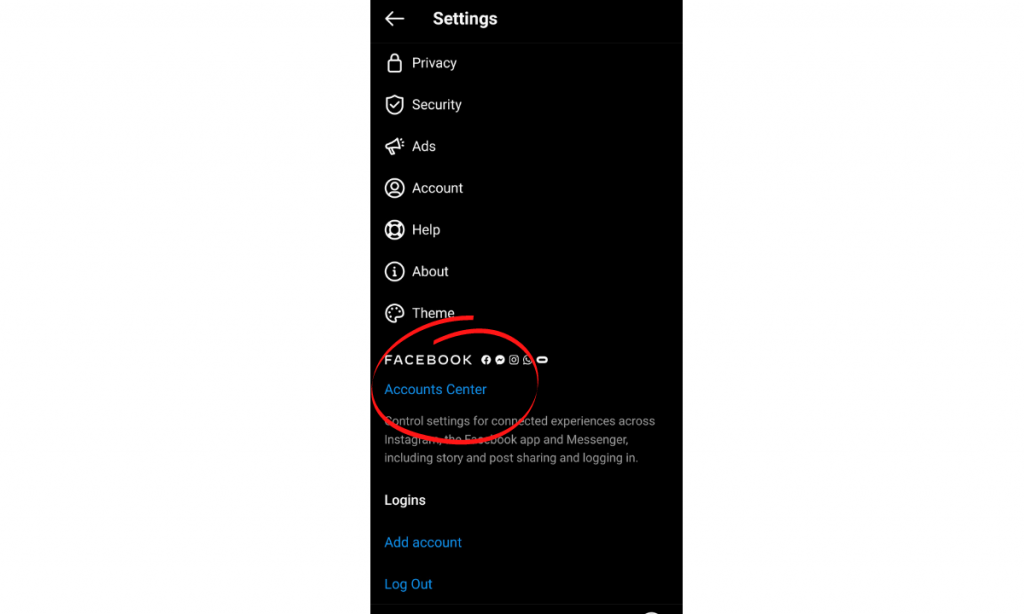This screenshot has width=1024, height=614.
Task: Open the Security settings entry
Action: point(436,105)
